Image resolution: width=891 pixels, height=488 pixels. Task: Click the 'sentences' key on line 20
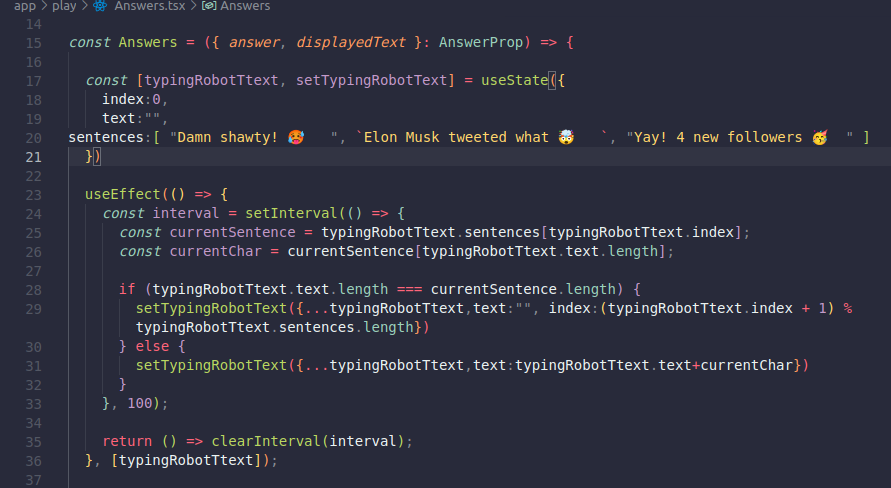pos(106,137)
